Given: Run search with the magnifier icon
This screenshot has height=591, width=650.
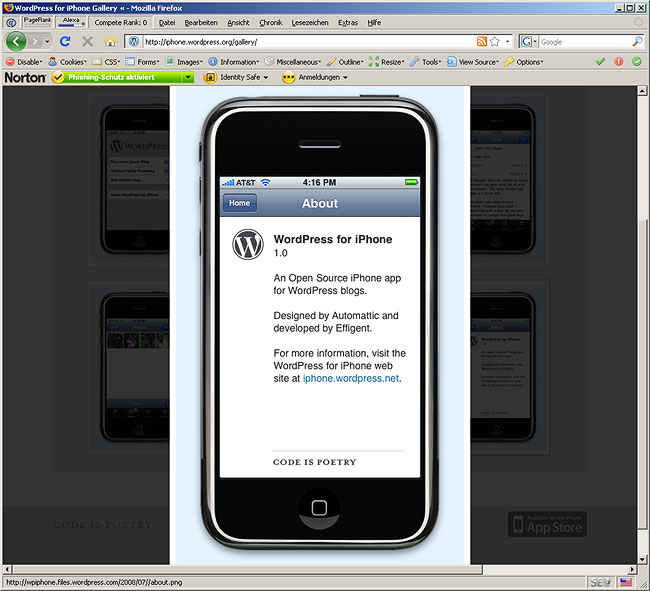Looking at the screenshot, I should (637, 41).
